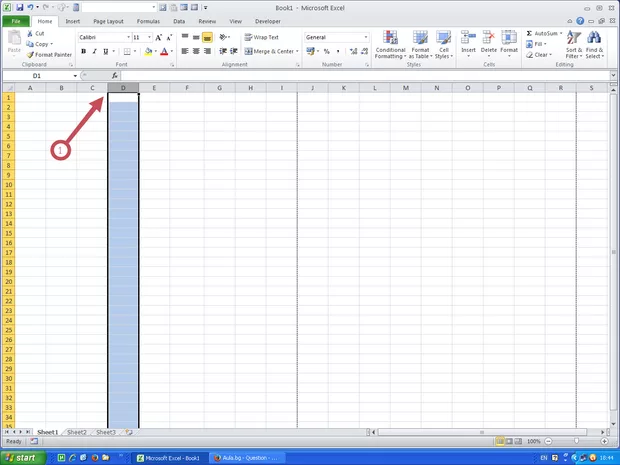Open Format cells menu in Cells group
Viewport: 620px width, 465px height.
tap(509, 43)
